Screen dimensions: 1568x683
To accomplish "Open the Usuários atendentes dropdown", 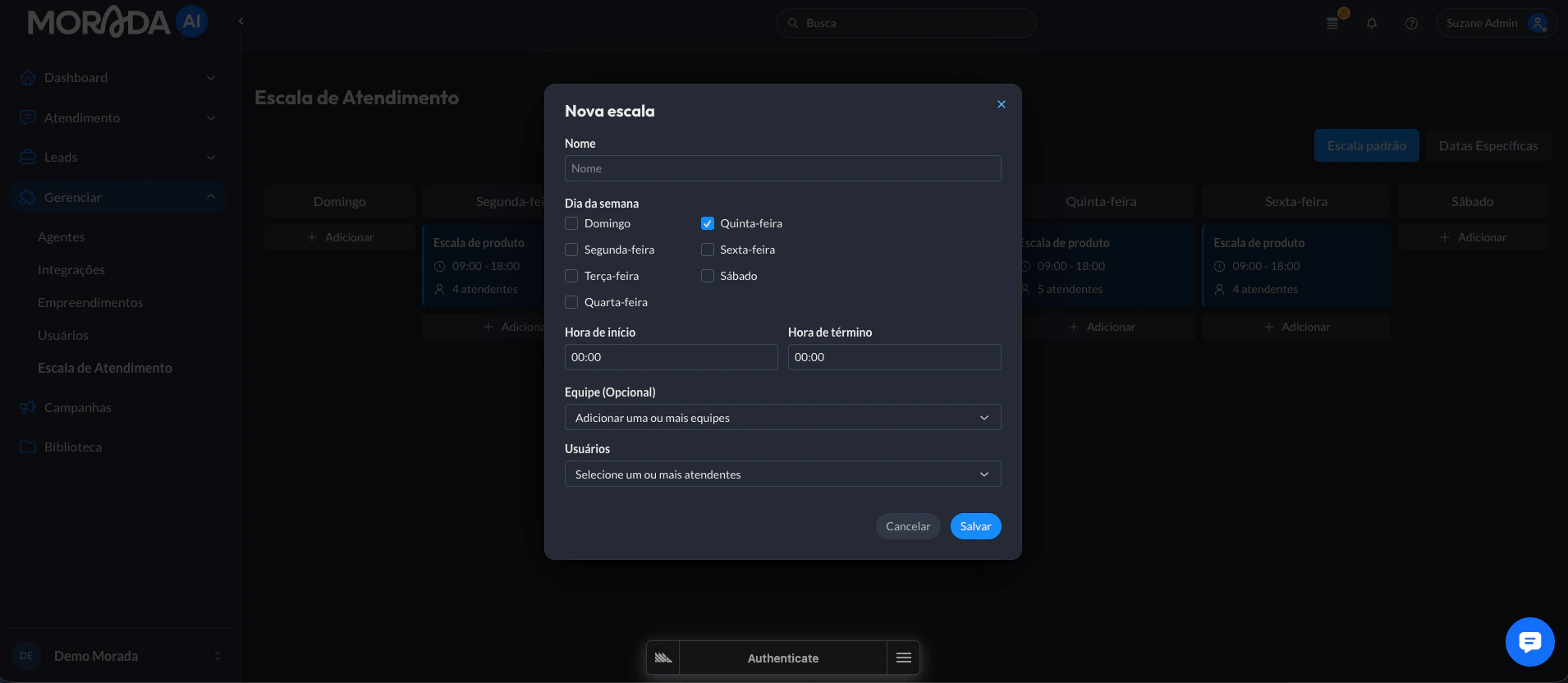I will pos(782,474).
